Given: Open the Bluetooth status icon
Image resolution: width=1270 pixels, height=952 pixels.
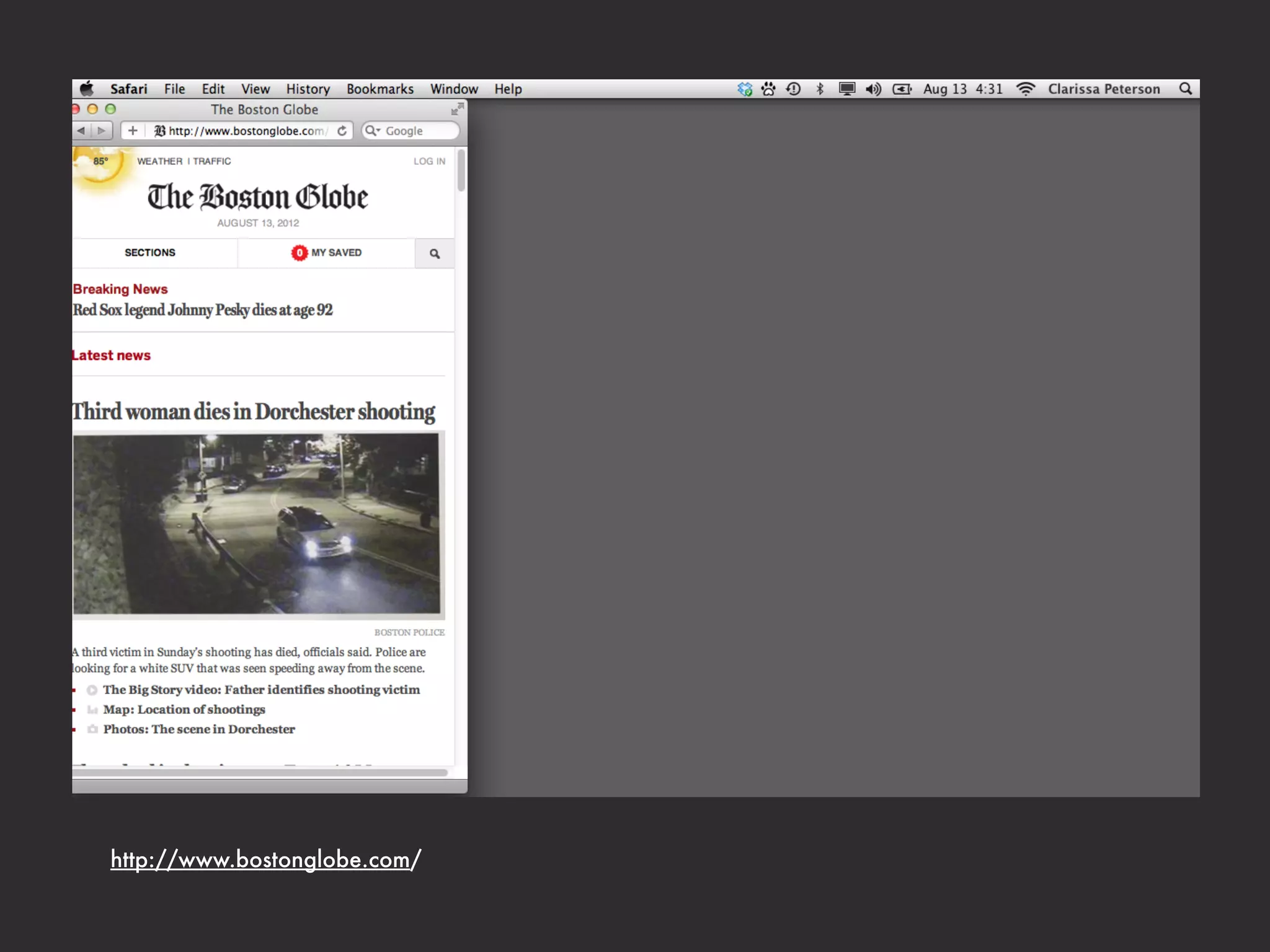Looking at the screenshot, I should click(820, 89).
